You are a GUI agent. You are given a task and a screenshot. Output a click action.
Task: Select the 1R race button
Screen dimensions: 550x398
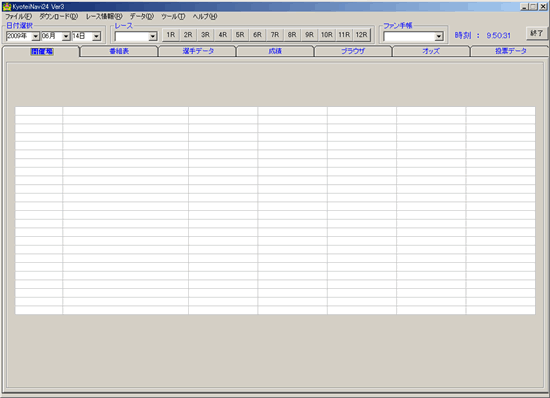tap(170, 35)
